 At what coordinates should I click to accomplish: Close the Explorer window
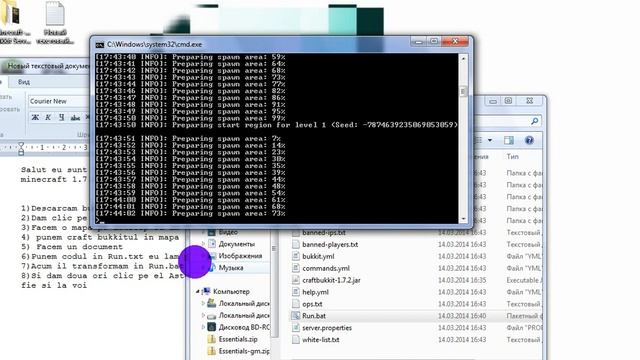coord(529,101)
